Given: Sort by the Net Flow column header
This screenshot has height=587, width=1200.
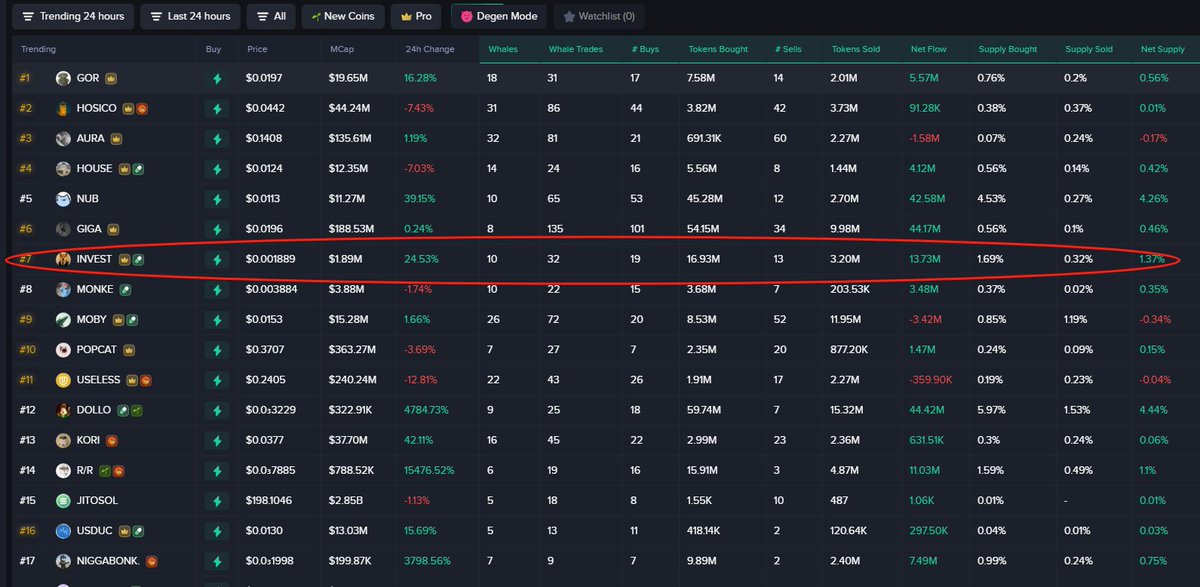Looking at the screenshot, I should tap(927, 49).
